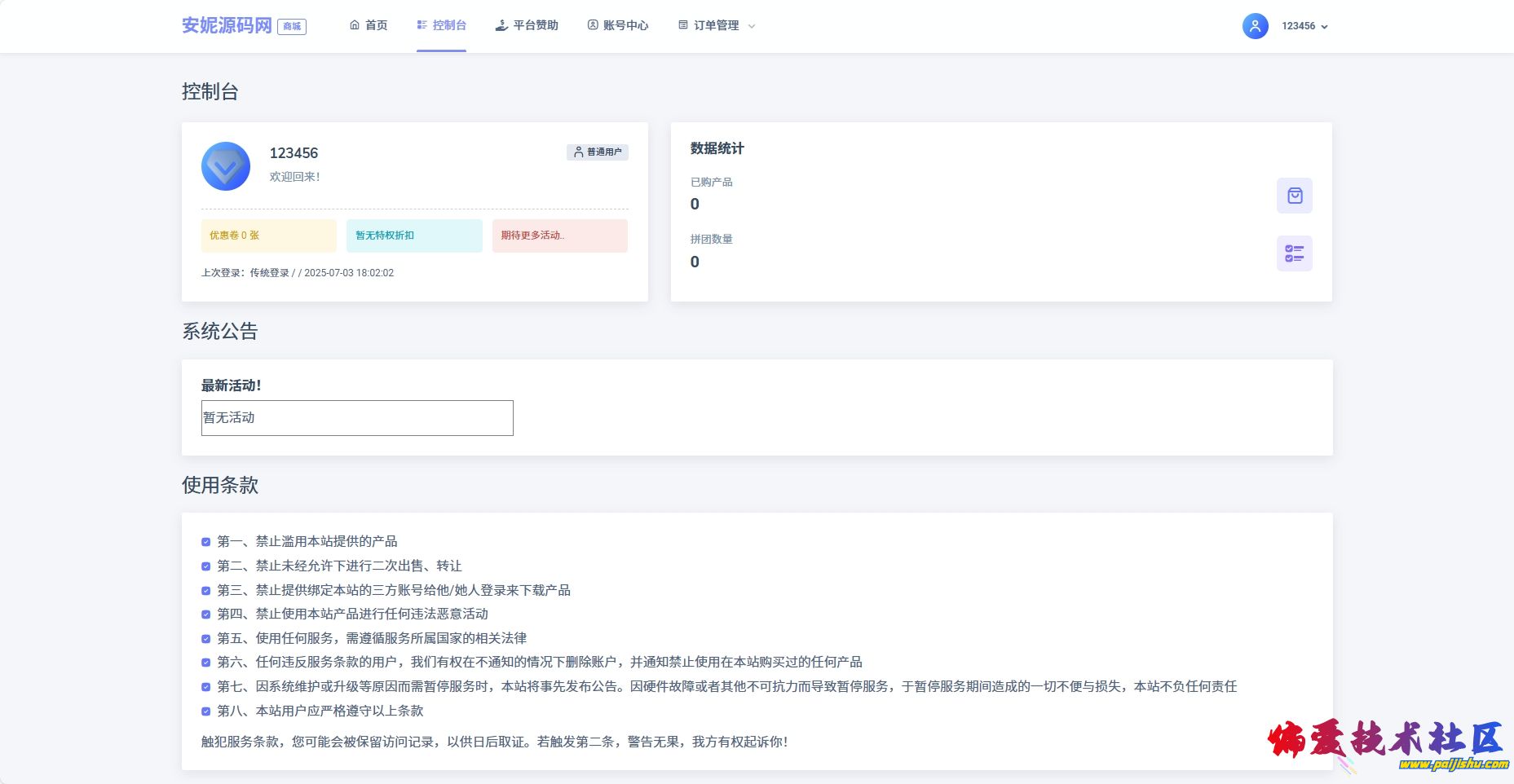Image resolution: width=1514 pixels, height=784 pixels.
Task: Switch to the 控制台 tab
Action: pos(441,25)
